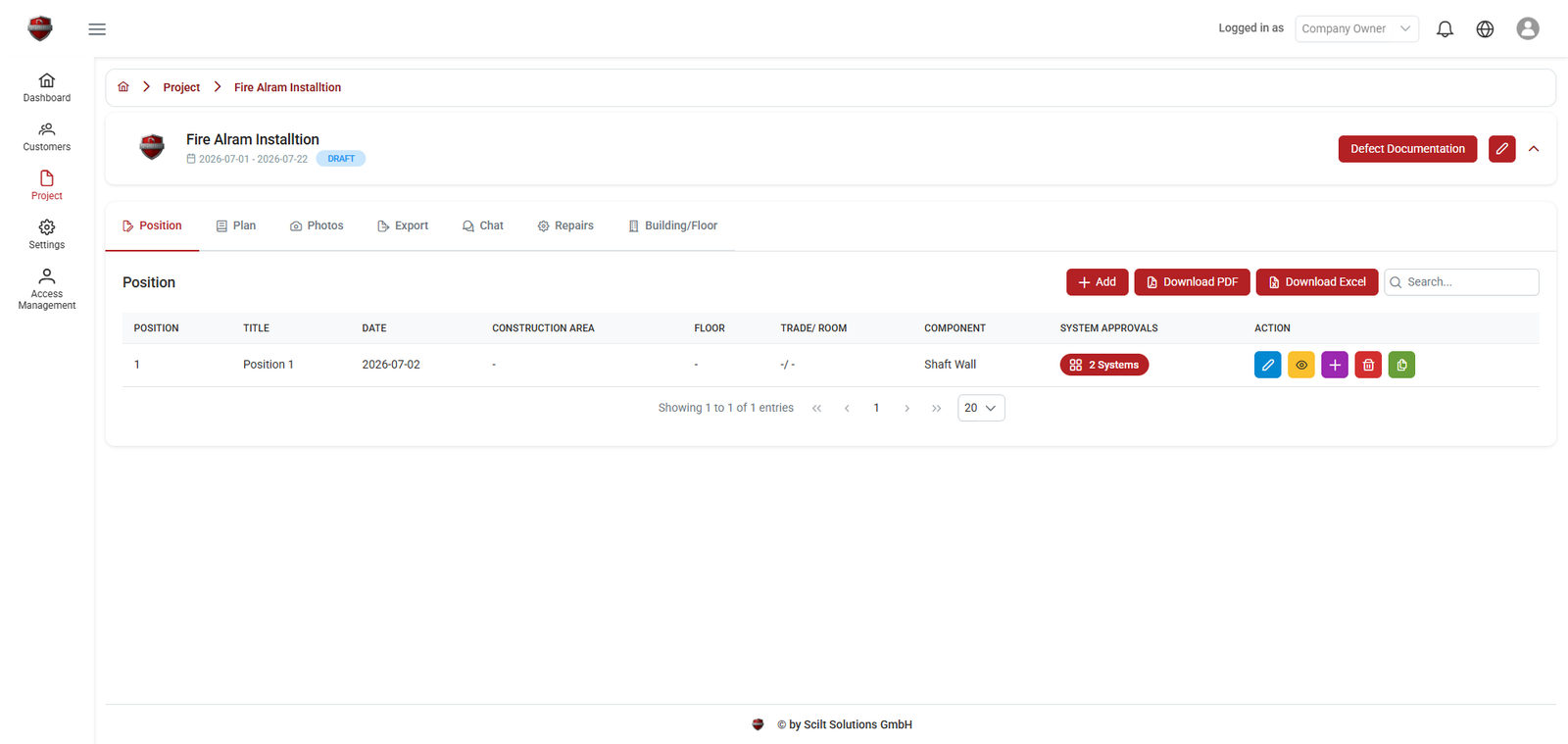The width and height of the screenshot is (1568, 744).
Task: Go to previous page arrow
Action: [847, 408]
